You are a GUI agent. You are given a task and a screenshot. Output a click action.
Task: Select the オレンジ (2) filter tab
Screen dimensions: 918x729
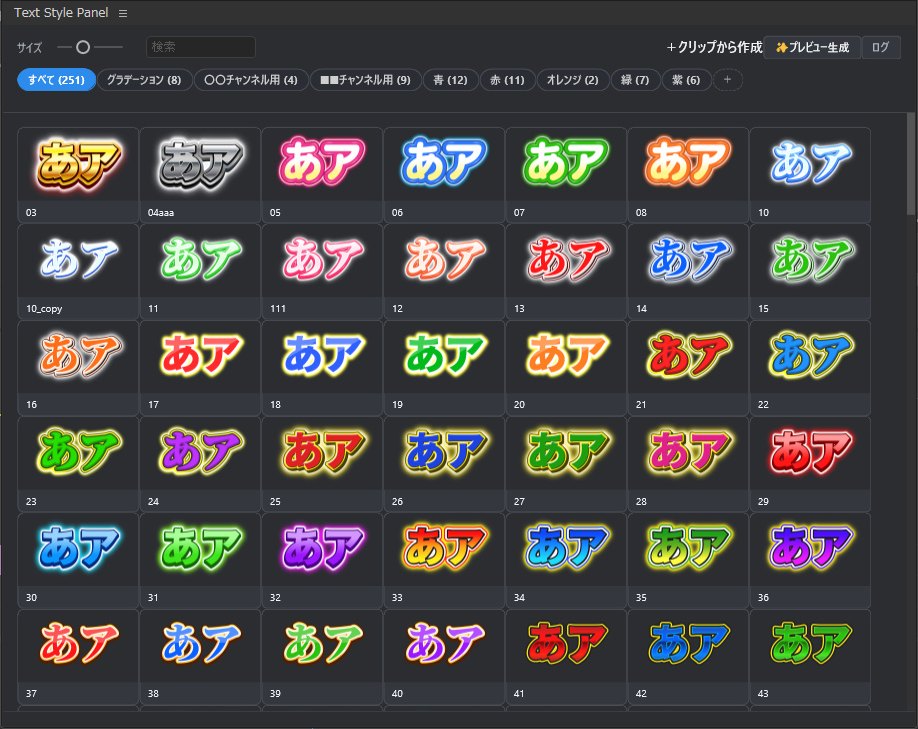tap(573, 80)
